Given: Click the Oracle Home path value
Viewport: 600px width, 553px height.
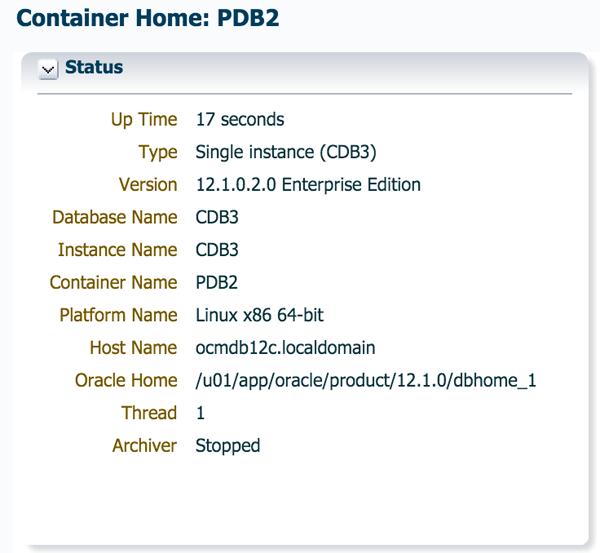Looking at the screenshot, I should click(x=366, y=381).
